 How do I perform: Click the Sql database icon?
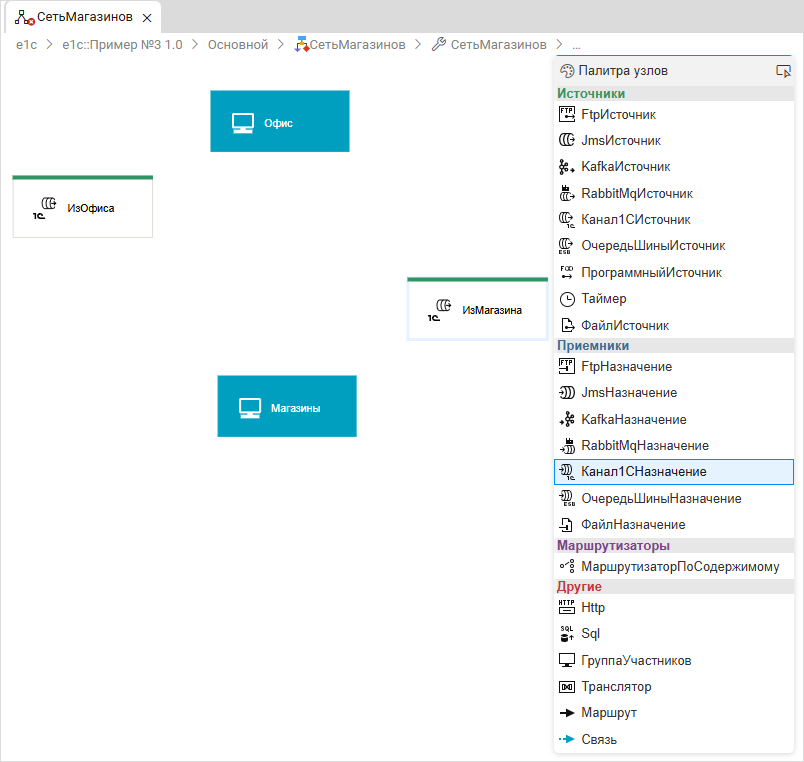point(567,634)
